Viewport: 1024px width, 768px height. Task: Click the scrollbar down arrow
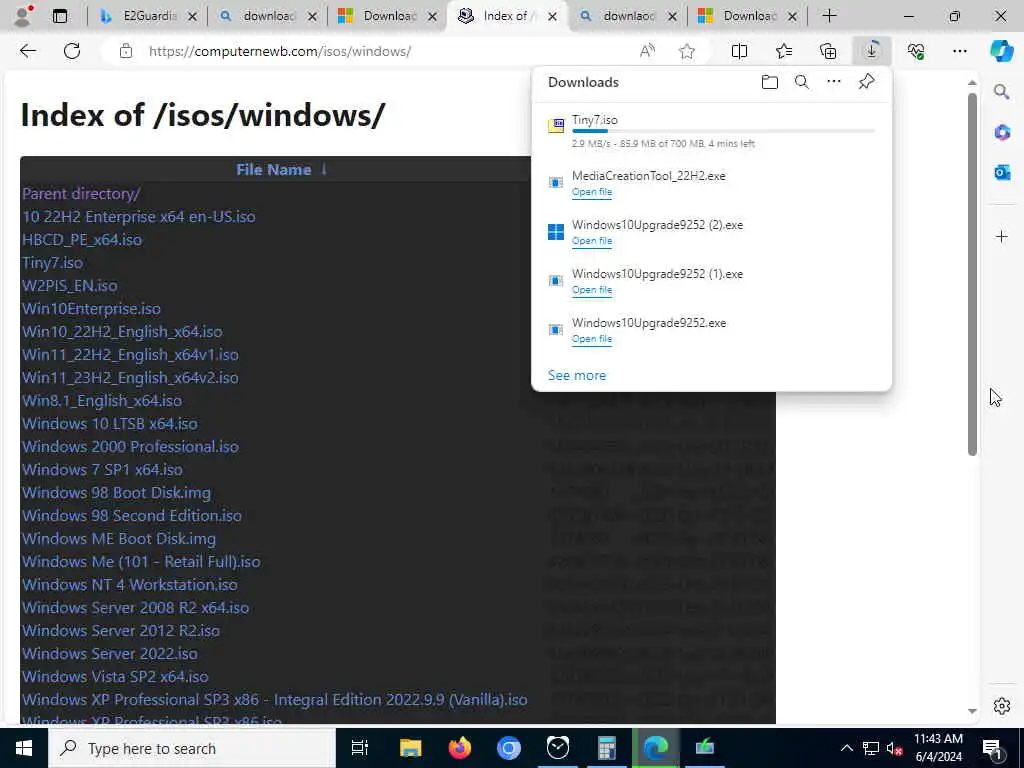pyautogui.click(x=972, y=711)
